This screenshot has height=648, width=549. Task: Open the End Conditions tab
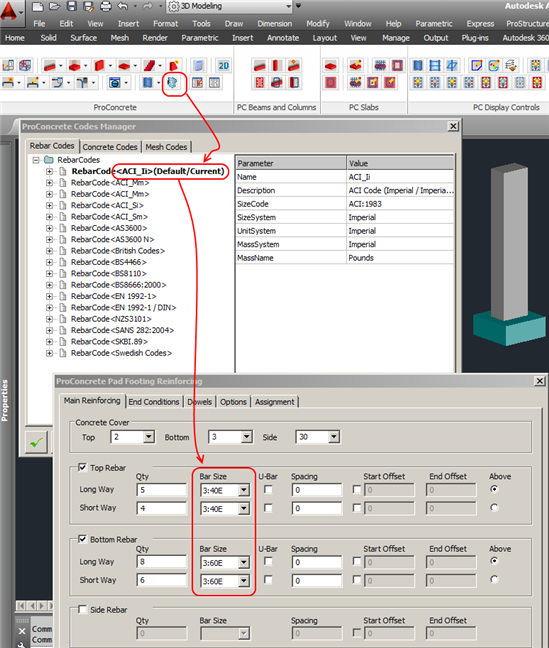pos(154,402)
